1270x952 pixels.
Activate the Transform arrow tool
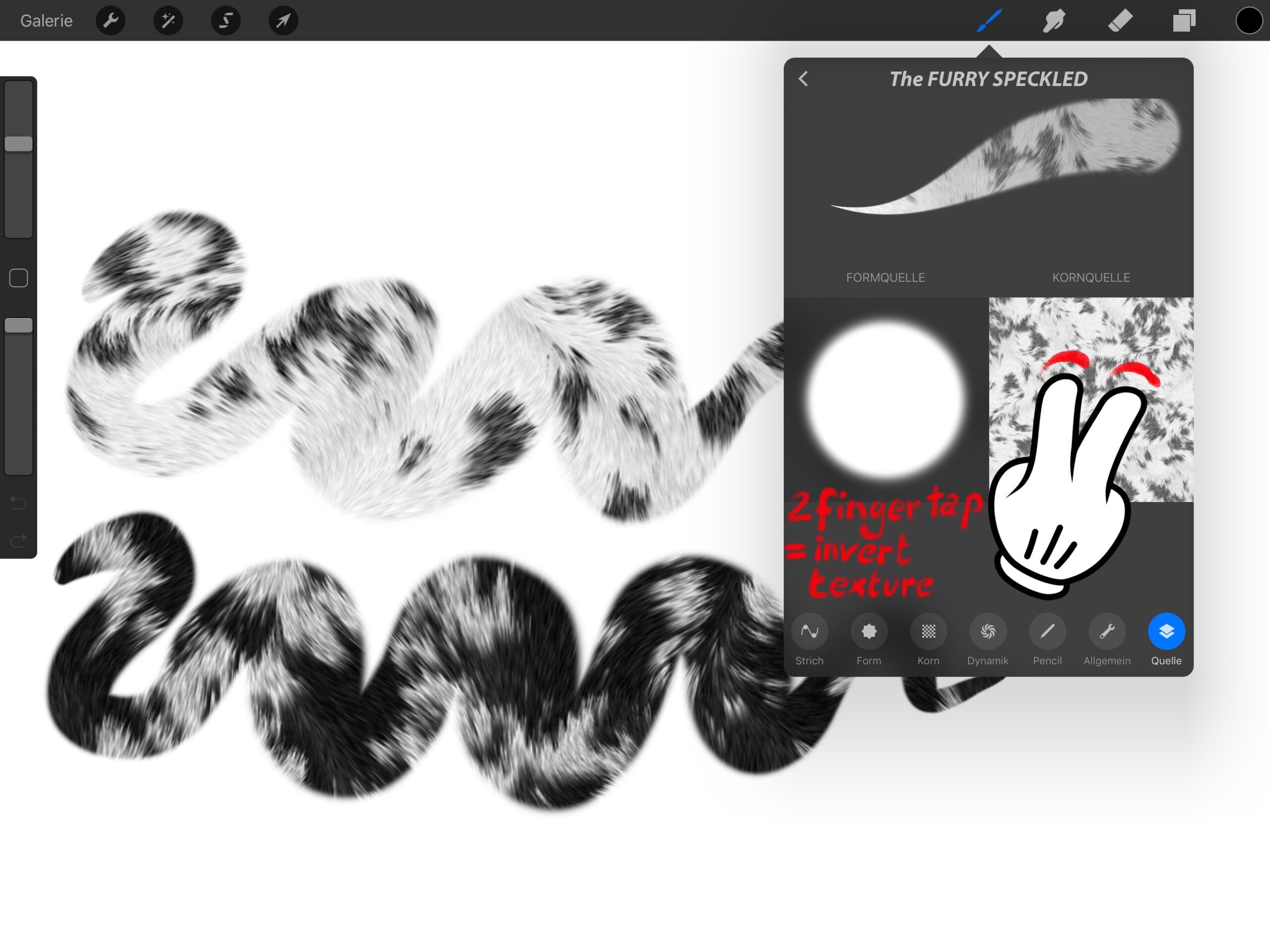click(x=283, y=21)
